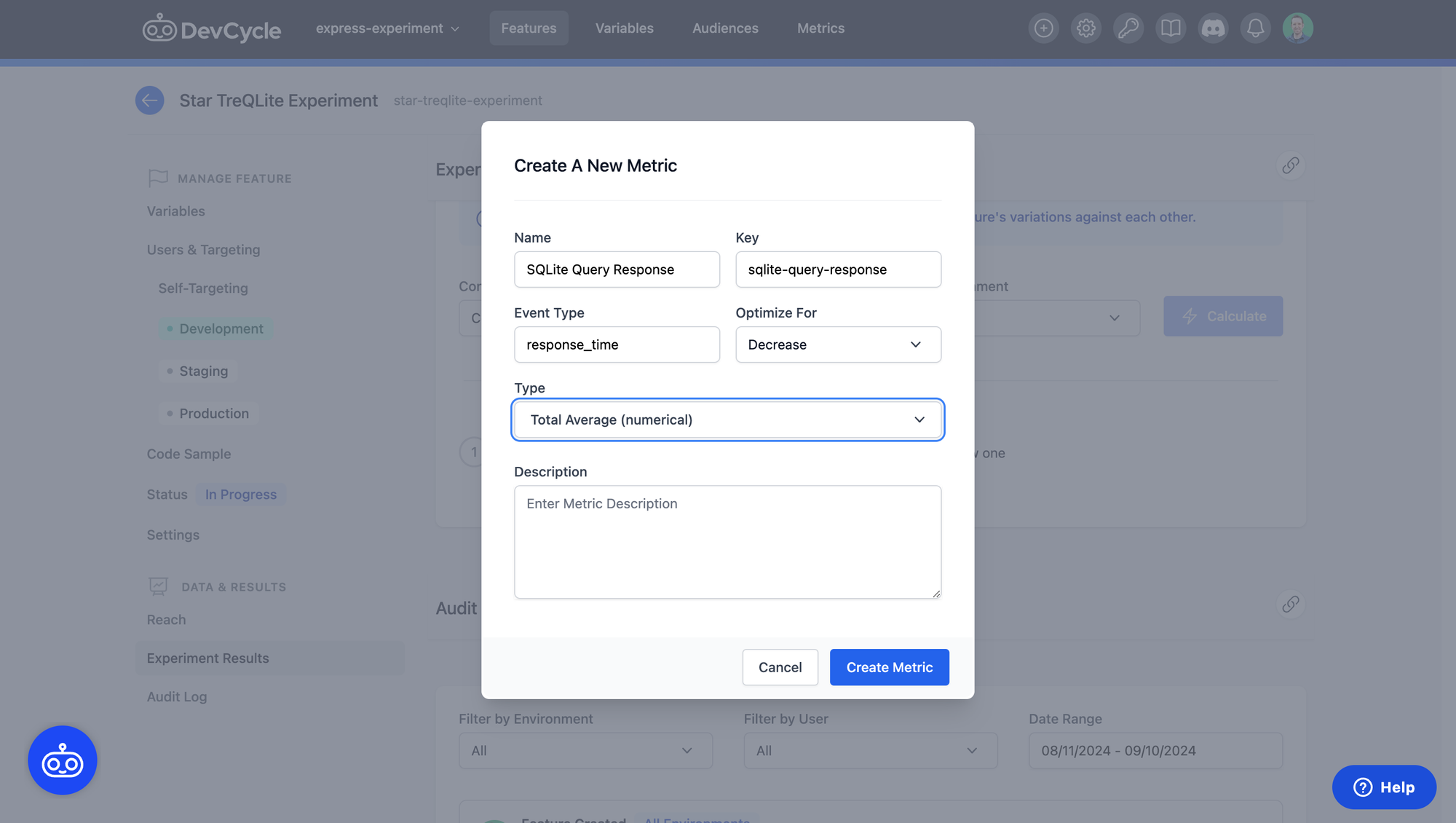This screenshot has width=1456, height=823.
Task: Click the metric Description text area
Action: 727,542
